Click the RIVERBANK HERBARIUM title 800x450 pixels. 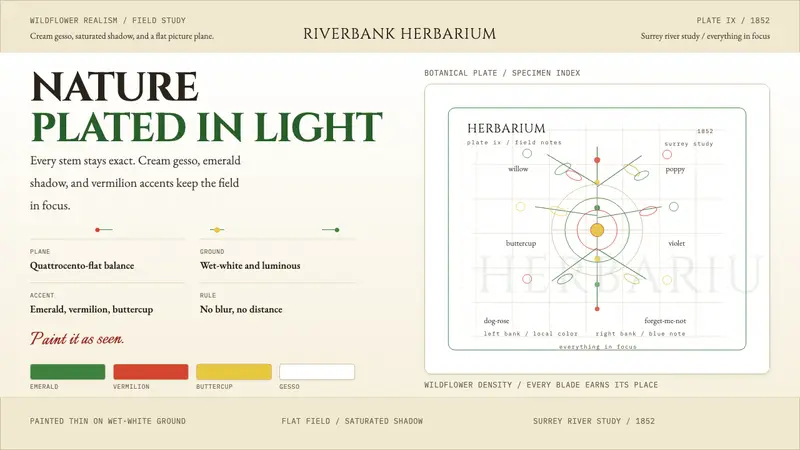[x=399, y=34]
